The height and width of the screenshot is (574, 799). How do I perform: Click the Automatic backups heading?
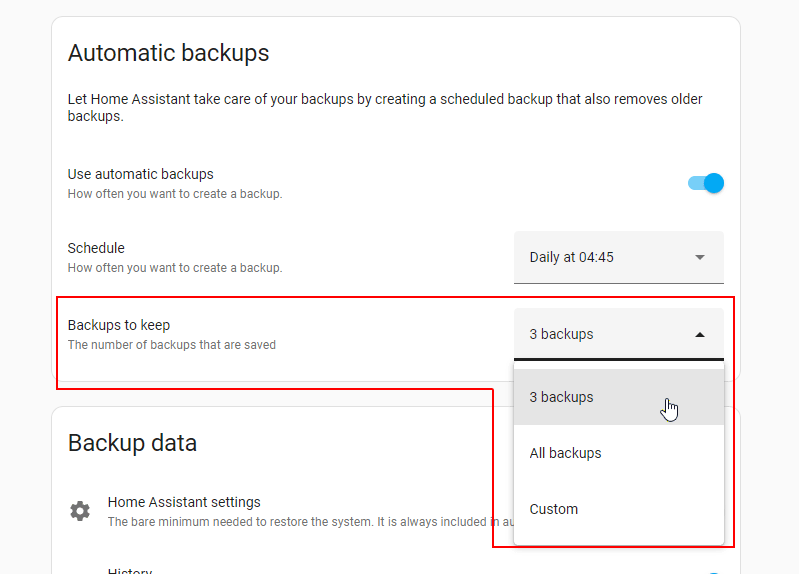(168, 53)
